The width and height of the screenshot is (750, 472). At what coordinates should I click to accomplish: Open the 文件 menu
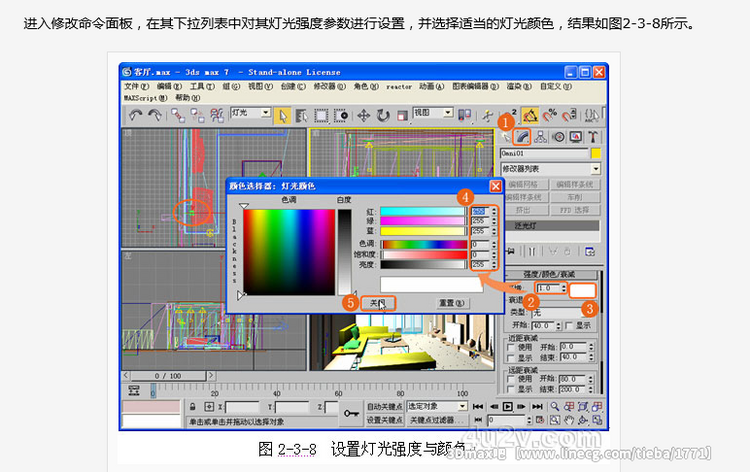136,87
